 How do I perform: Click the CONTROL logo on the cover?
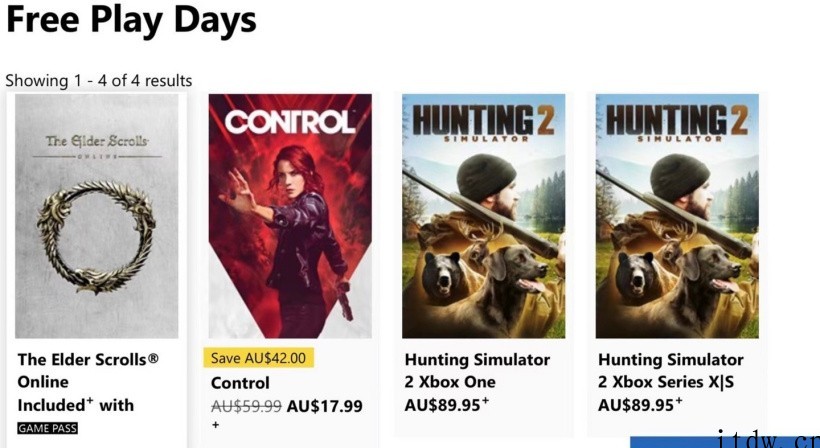coord(290,123)
